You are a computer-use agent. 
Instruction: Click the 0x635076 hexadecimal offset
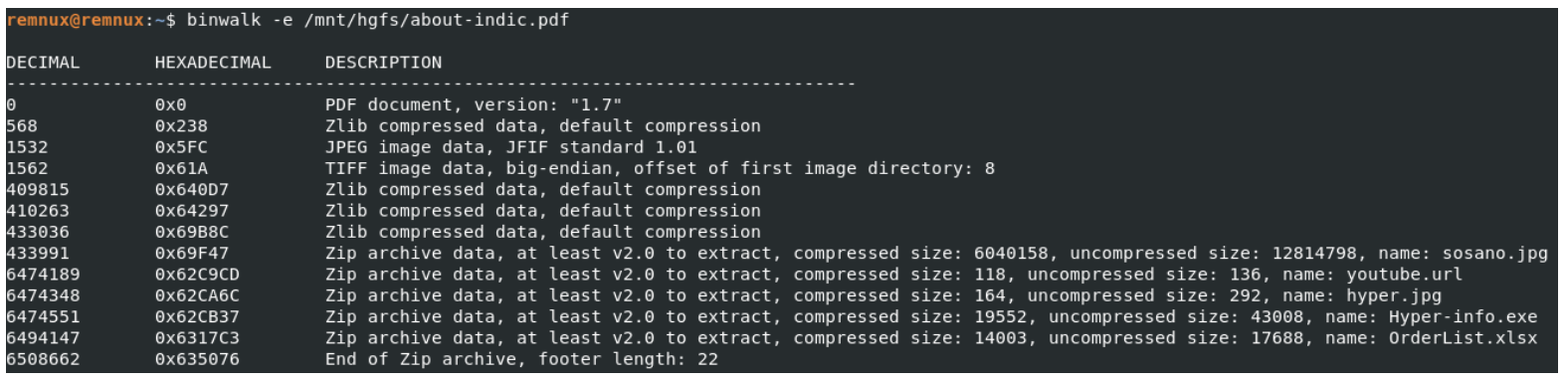197,359
